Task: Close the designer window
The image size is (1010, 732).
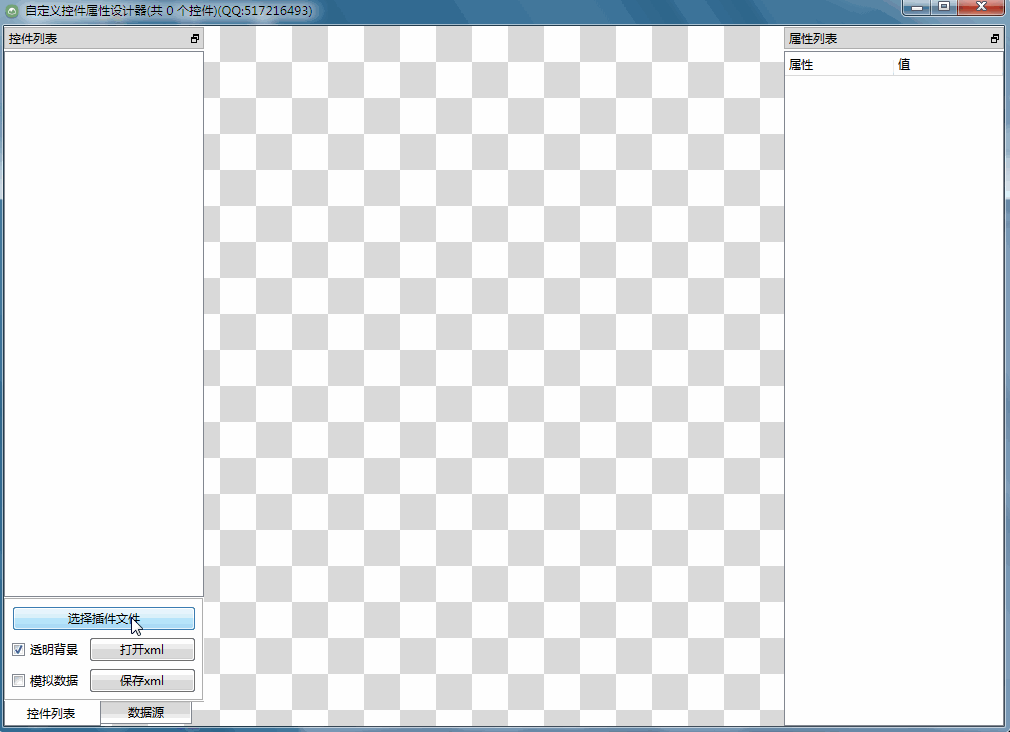Action: point(981,8)
